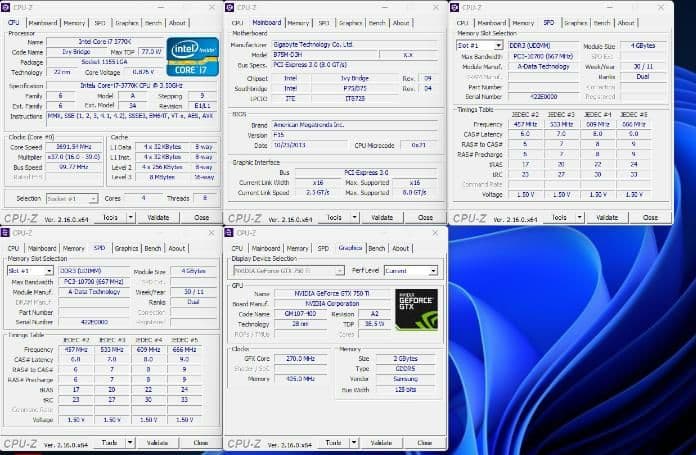
Task: Click the GPU memory size '2 GBytes' field
Action: (405, 358)
